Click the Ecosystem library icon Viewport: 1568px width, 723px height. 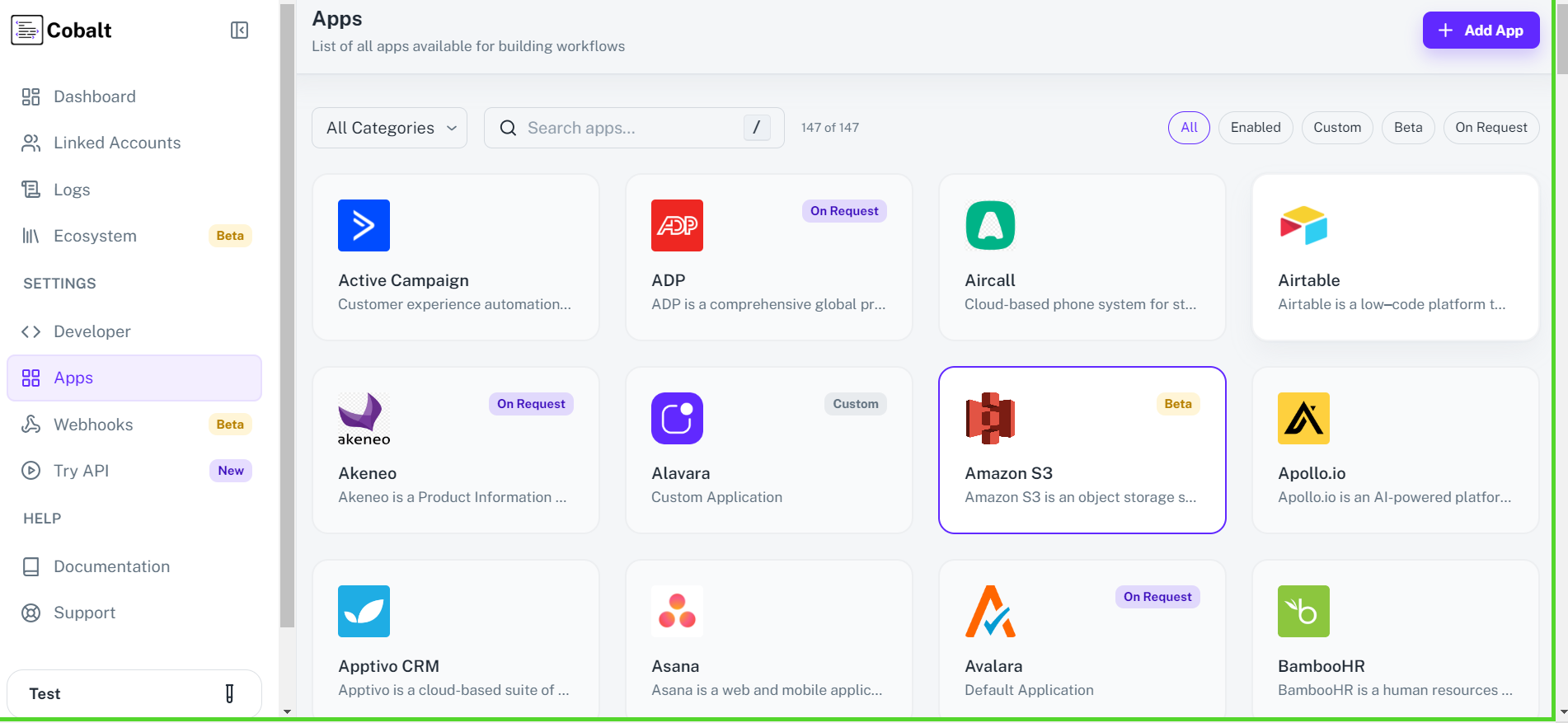coord(31,237)
